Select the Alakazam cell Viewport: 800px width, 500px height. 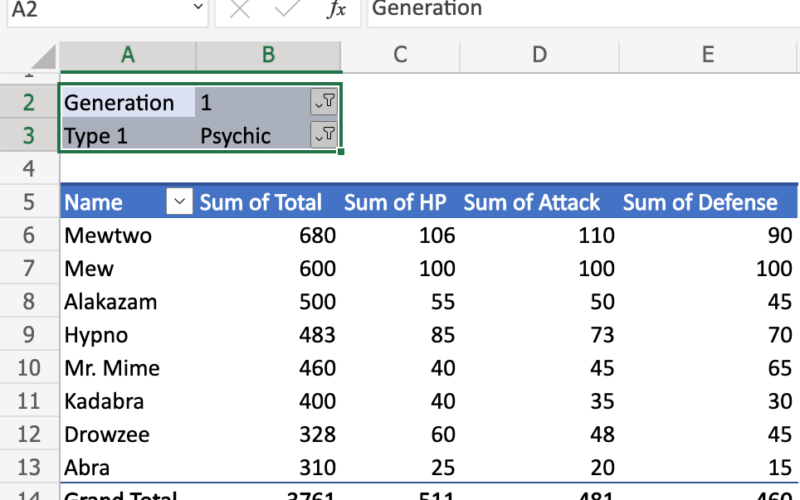click(128, 302)
